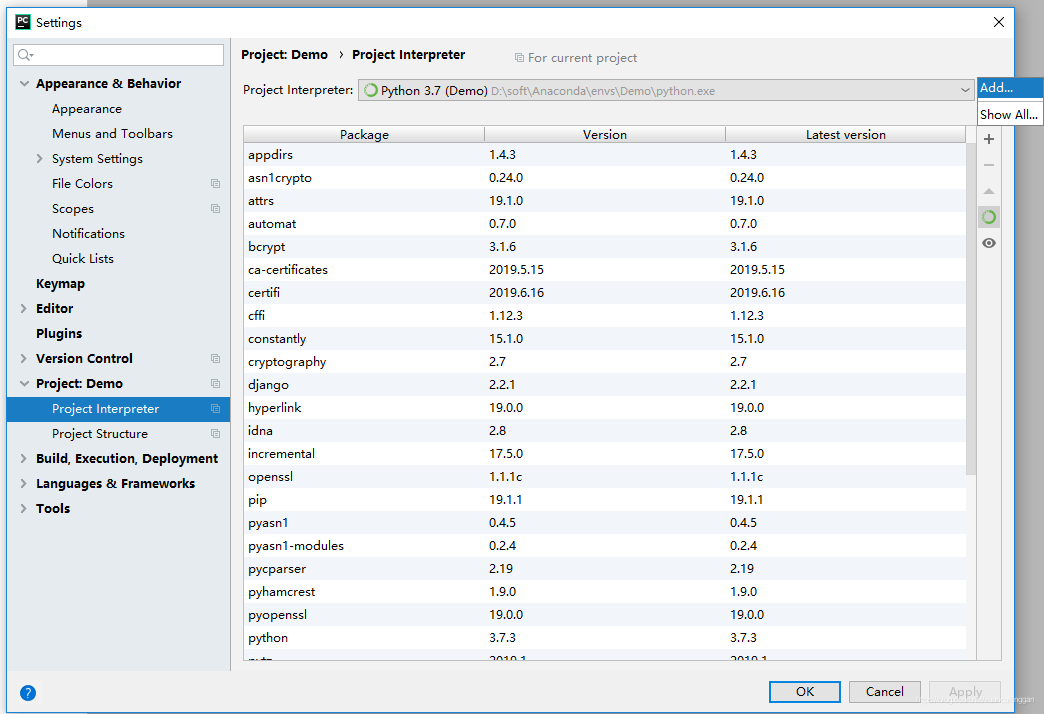Select the Appearance settings page
This screenshot has height=714, width=1044.
(87, 109)
